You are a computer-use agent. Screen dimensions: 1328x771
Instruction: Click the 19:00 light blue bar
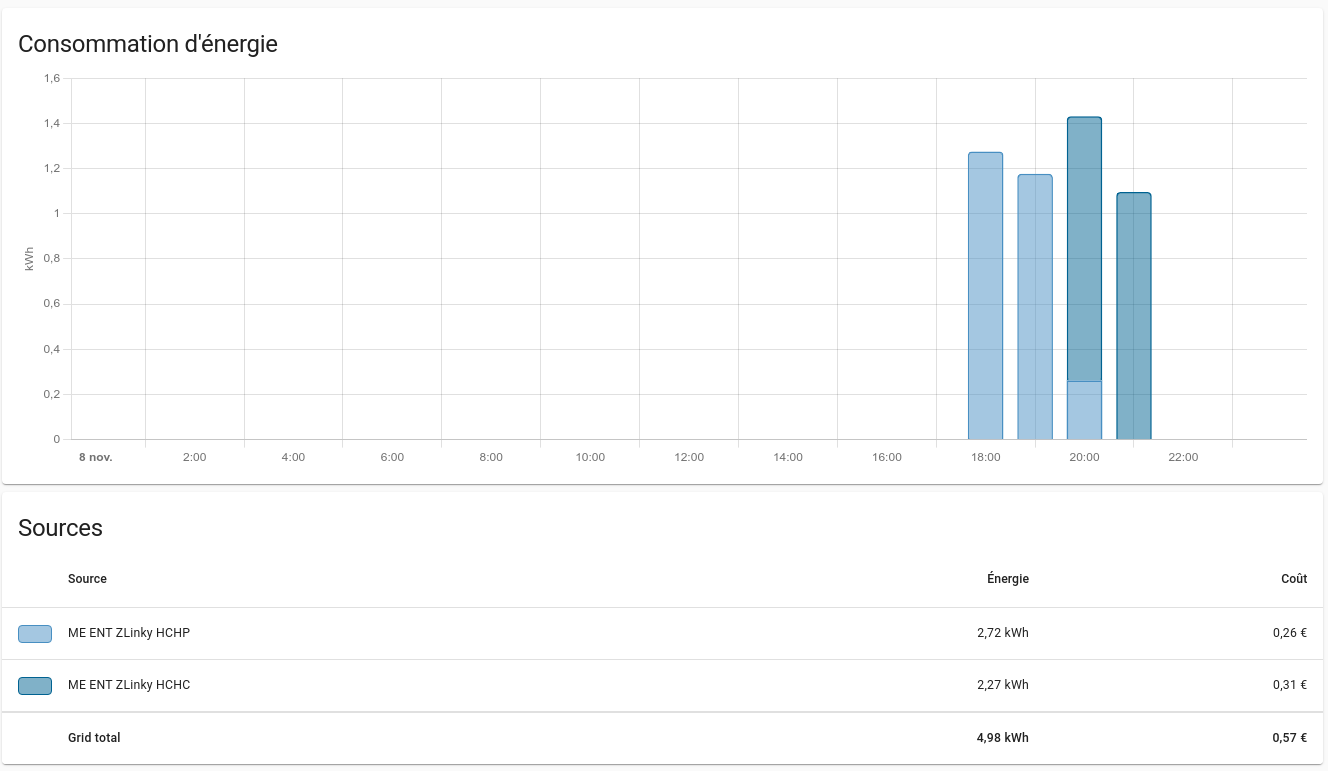[1035, 307]
